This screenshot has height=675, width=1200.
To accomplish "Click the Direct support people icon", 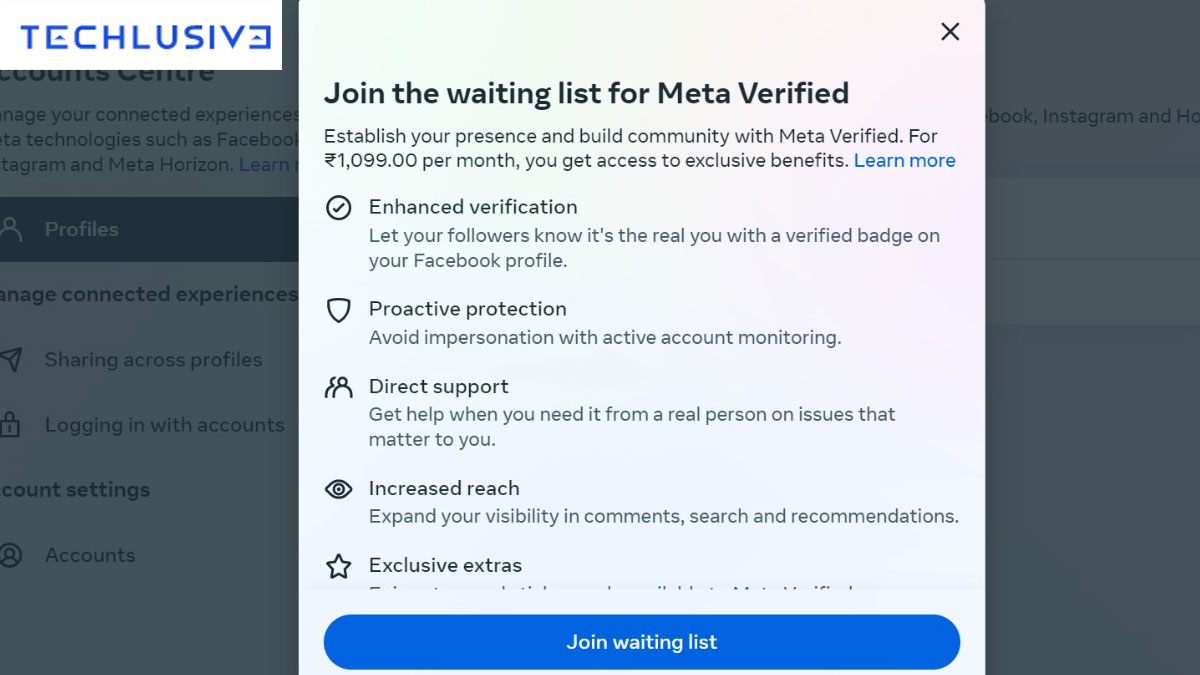I will 339,387.
